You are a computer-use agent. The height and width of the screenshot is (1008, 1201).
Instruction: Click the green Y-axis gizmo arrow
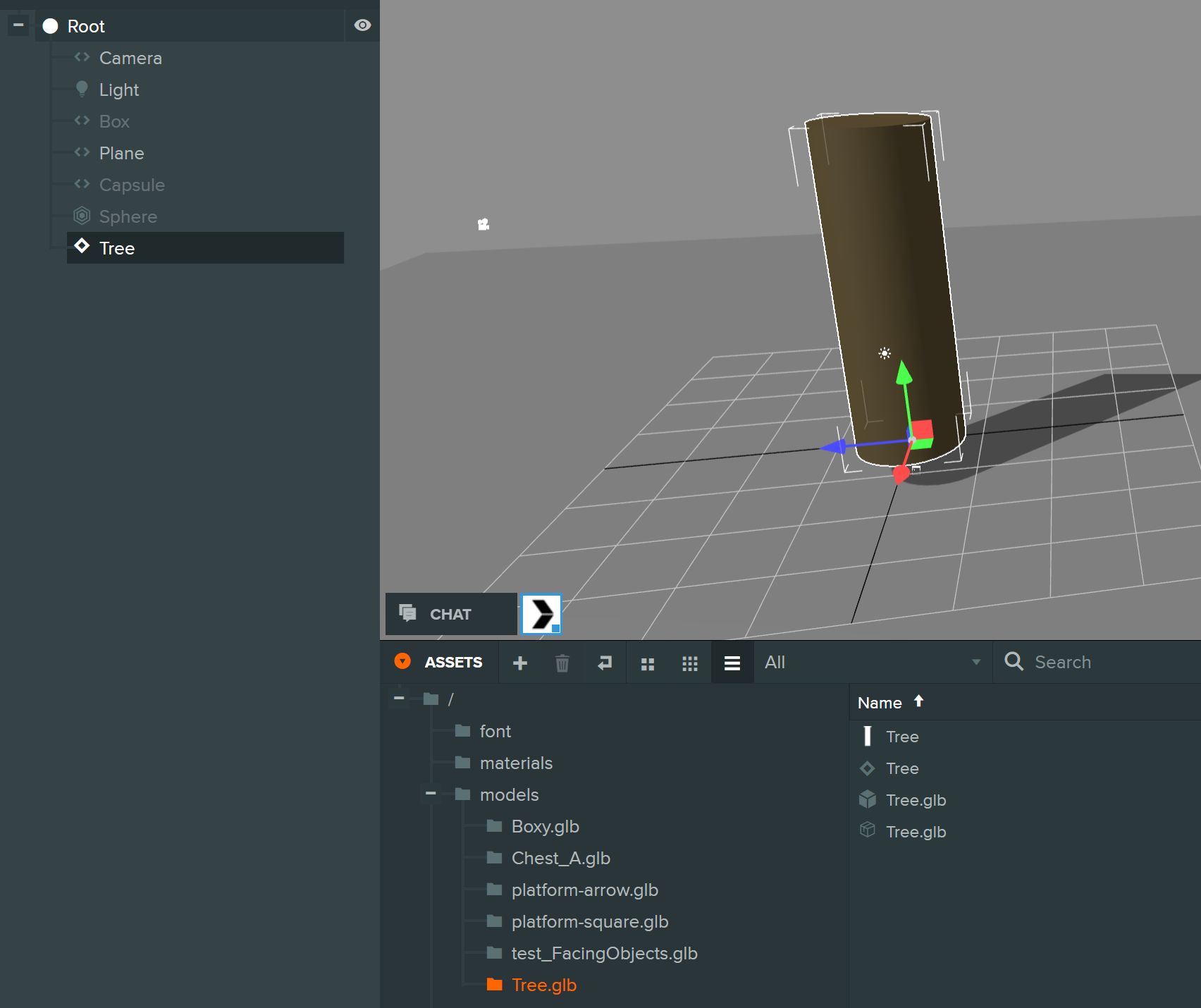coord(904,374)
